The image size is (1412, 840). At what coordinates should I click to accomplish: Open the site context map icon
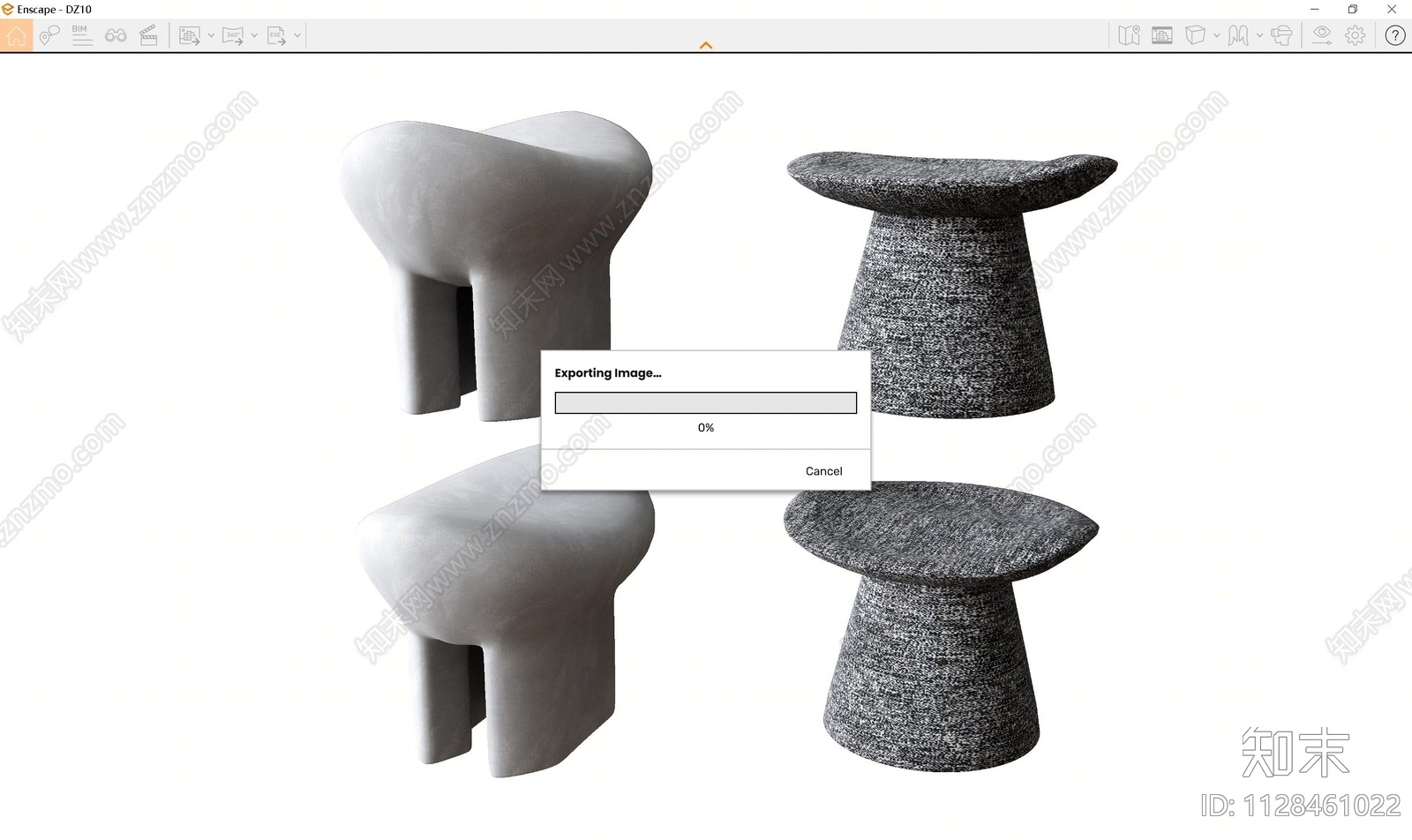click(x=1129, y=35)
